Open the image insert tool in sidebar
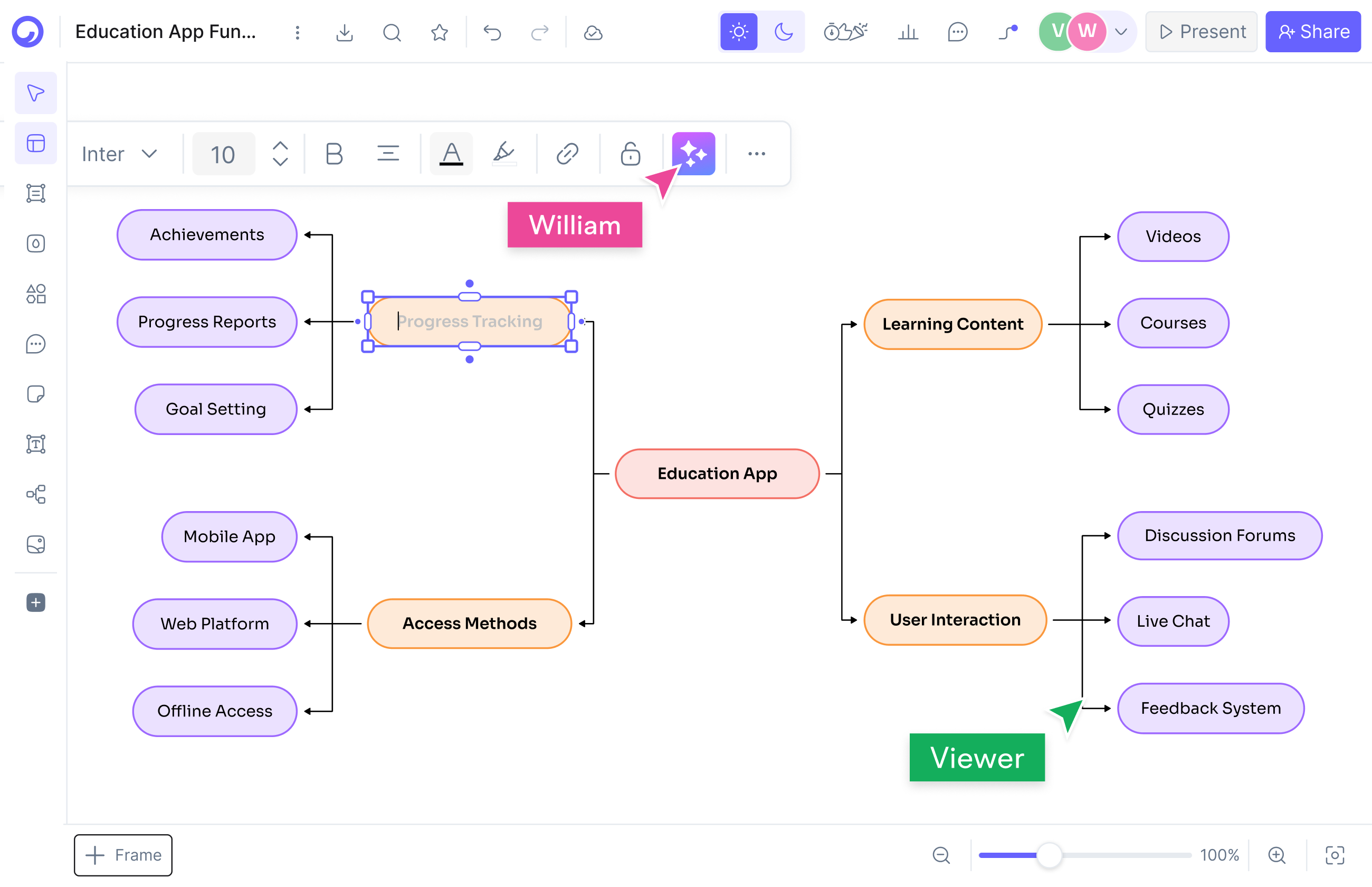Image resolution: width=1372 pixels, height=887 pixels. pos(36,544)
